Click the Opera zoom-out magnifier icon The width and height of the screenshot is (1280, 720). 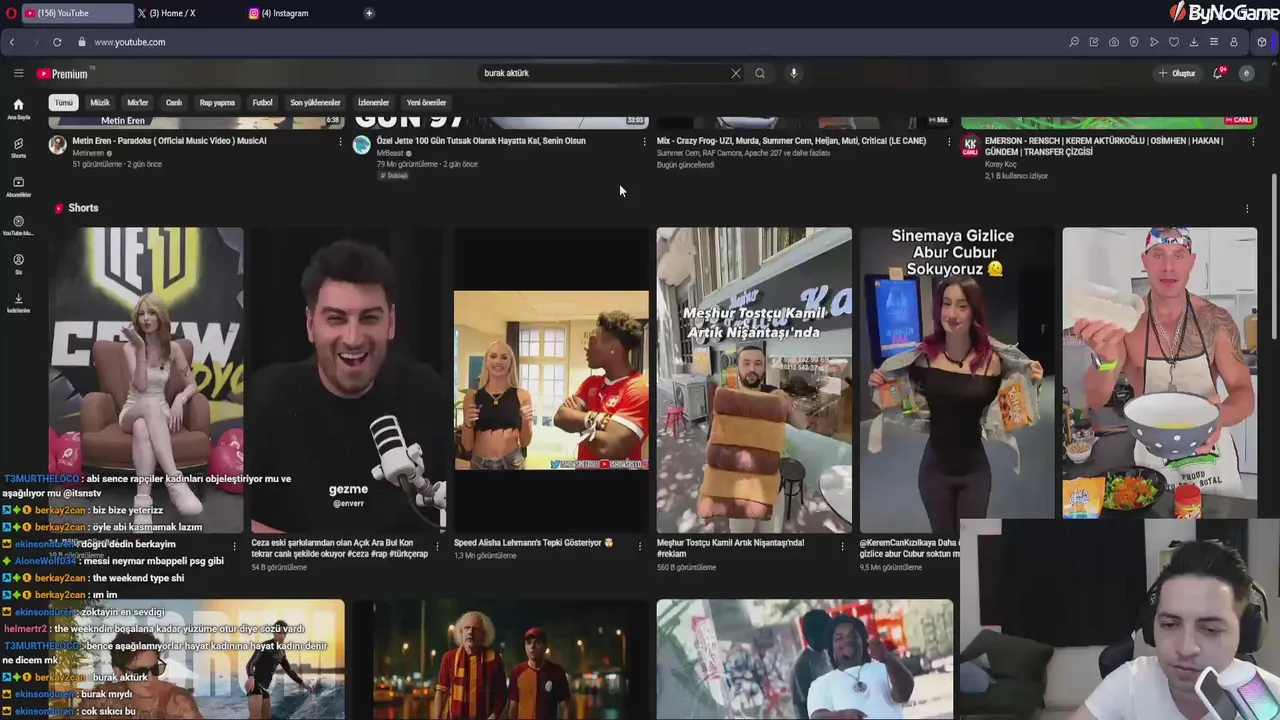click(x=1074, y=42)
